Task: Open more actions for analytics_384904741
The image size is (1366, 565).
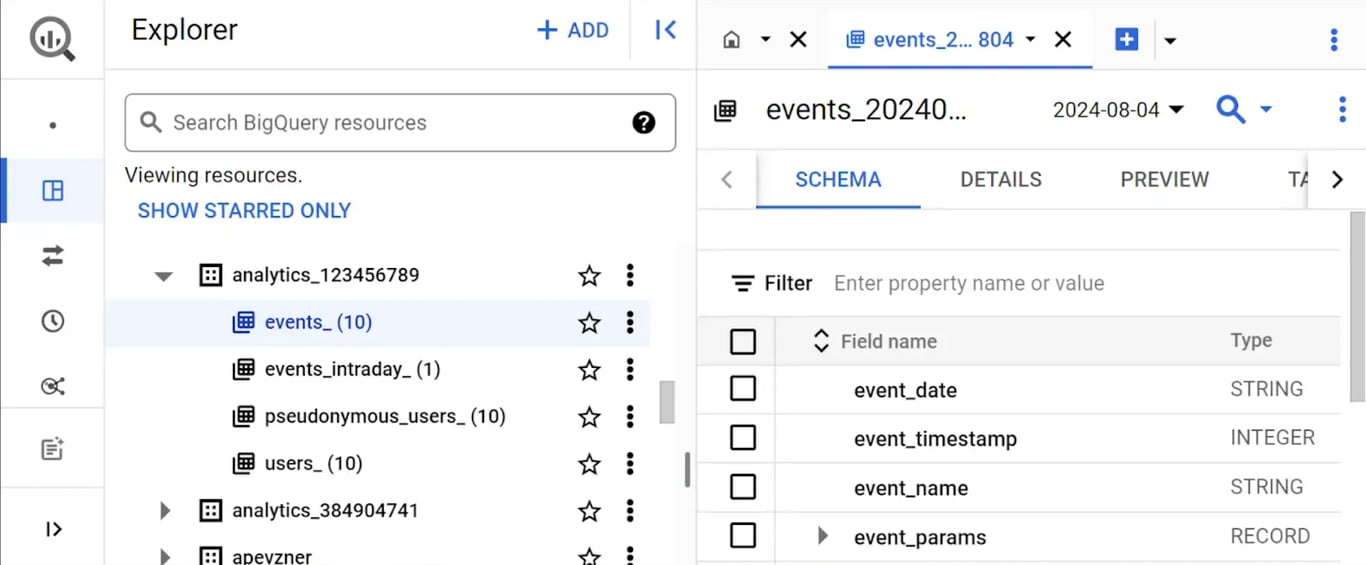Action: coord(630,511)
